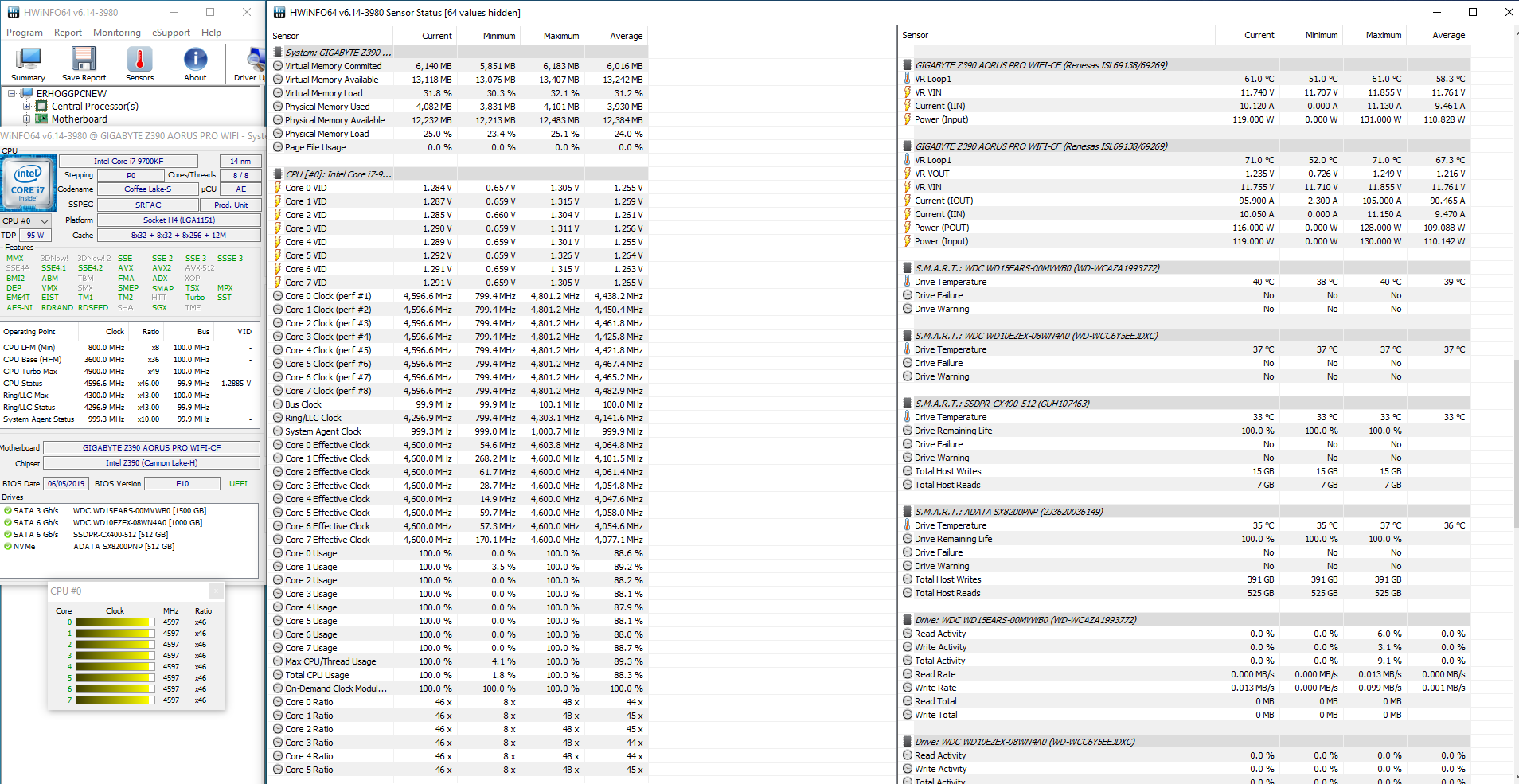This screenshot has height=784, width=1519.
Task: Click icon of System: GIGABYTE Z390 group
Action: pos(278,53)
